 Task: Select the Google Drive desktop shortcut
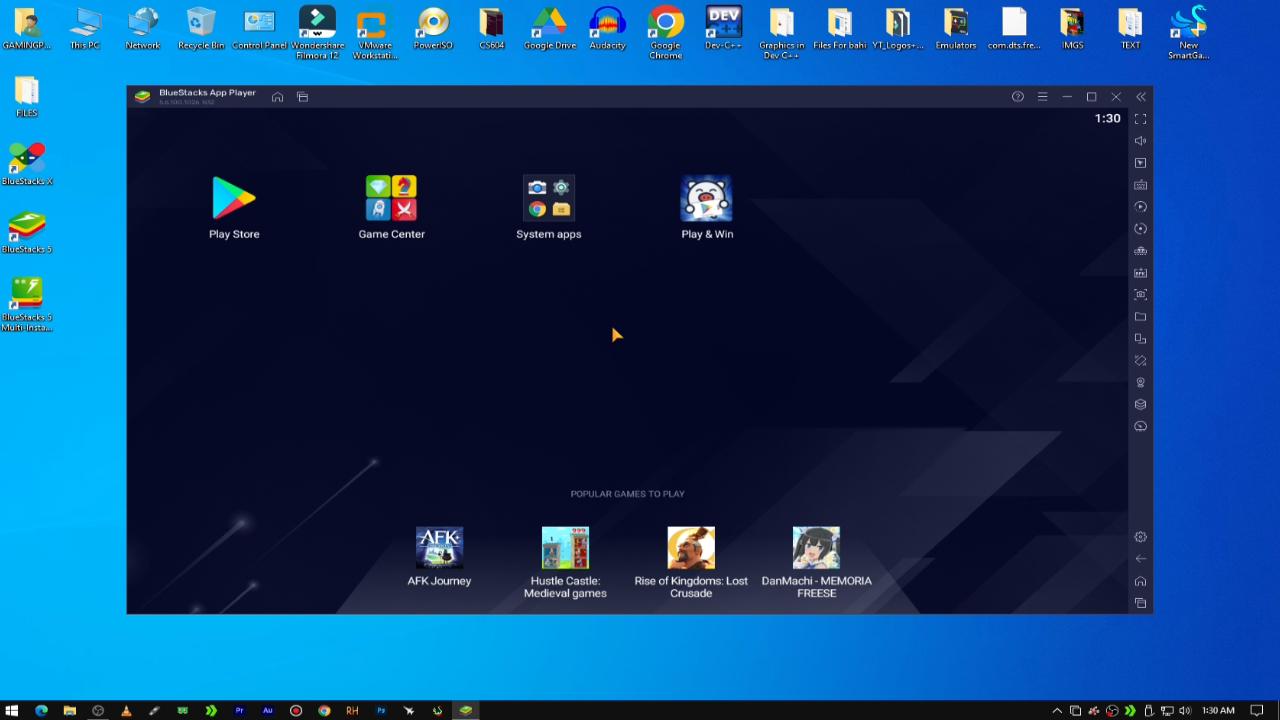[549, 28]
